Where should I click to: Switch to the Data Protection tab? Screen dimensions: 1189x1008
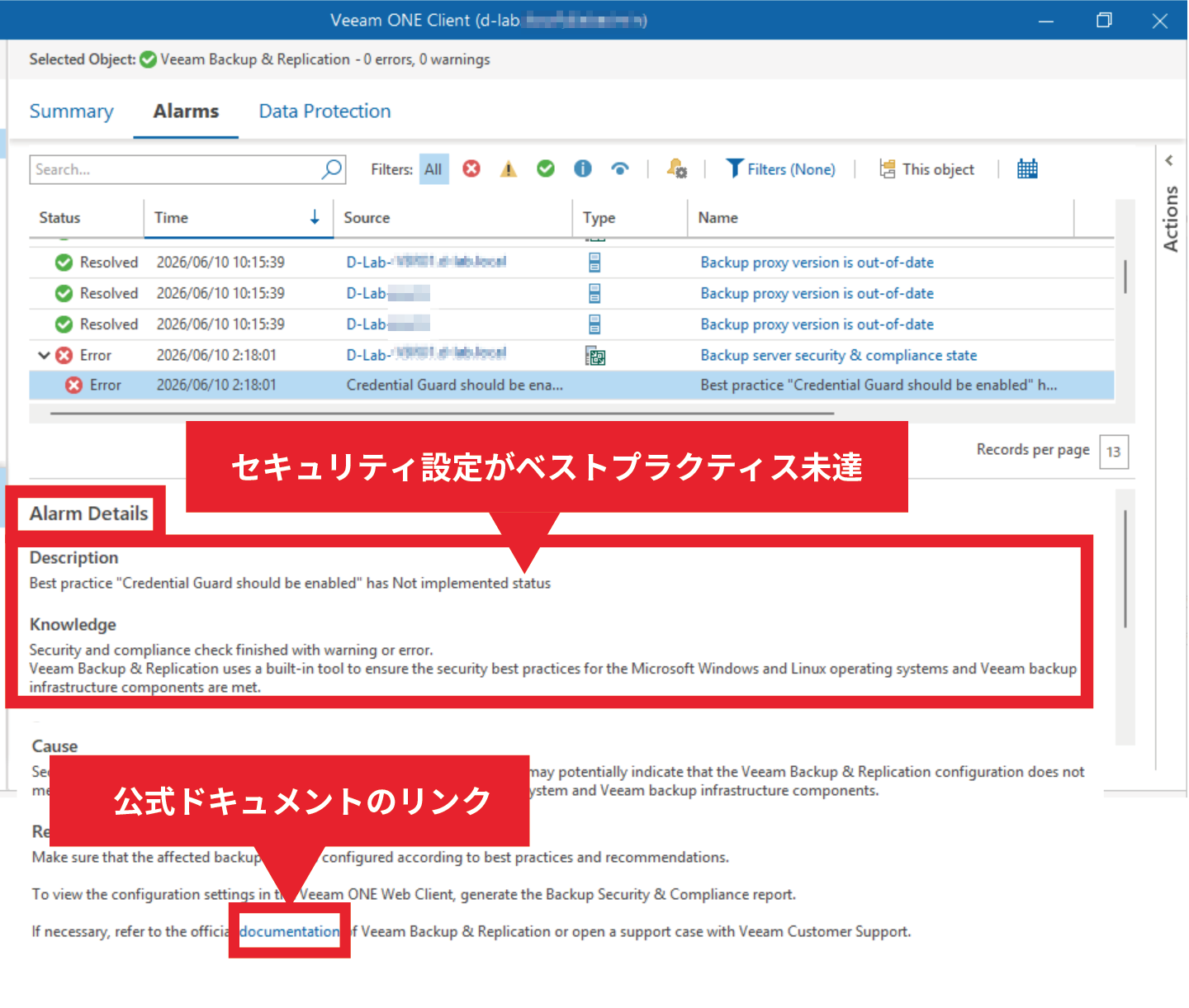[324, 111]
